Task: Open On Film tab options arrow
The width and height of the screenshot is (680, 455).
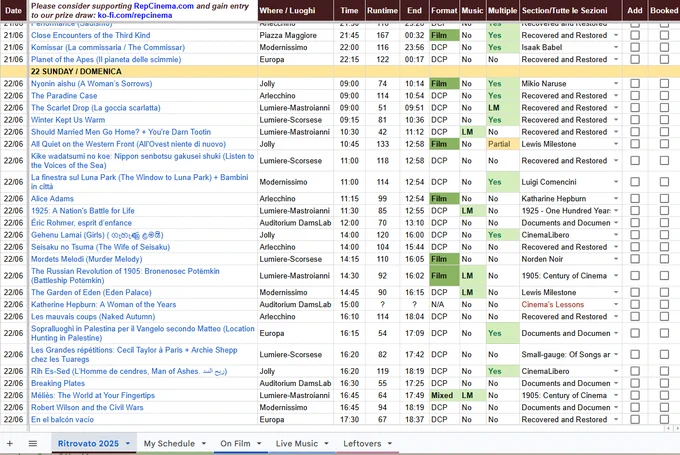Action: pyautogui.click(x=259, y=443)
